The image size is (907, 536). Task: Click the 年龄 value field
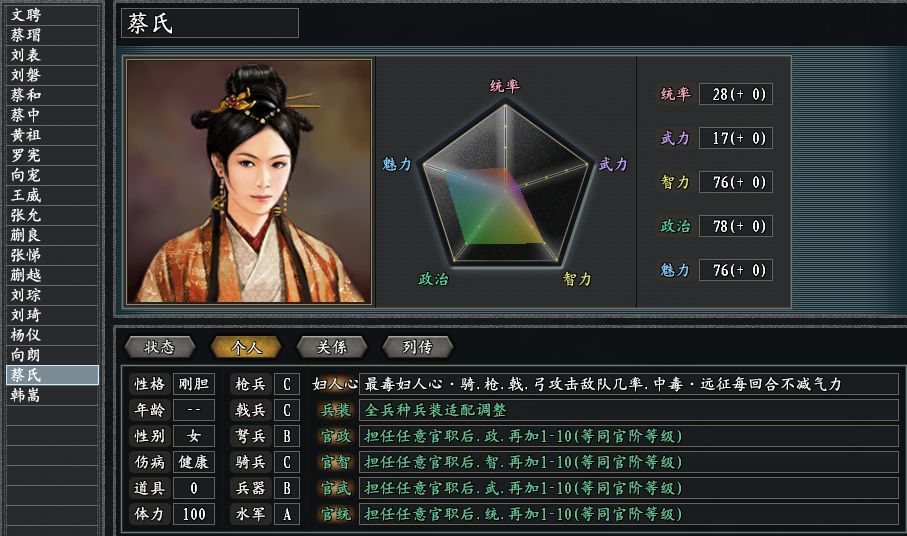[194, 410]
